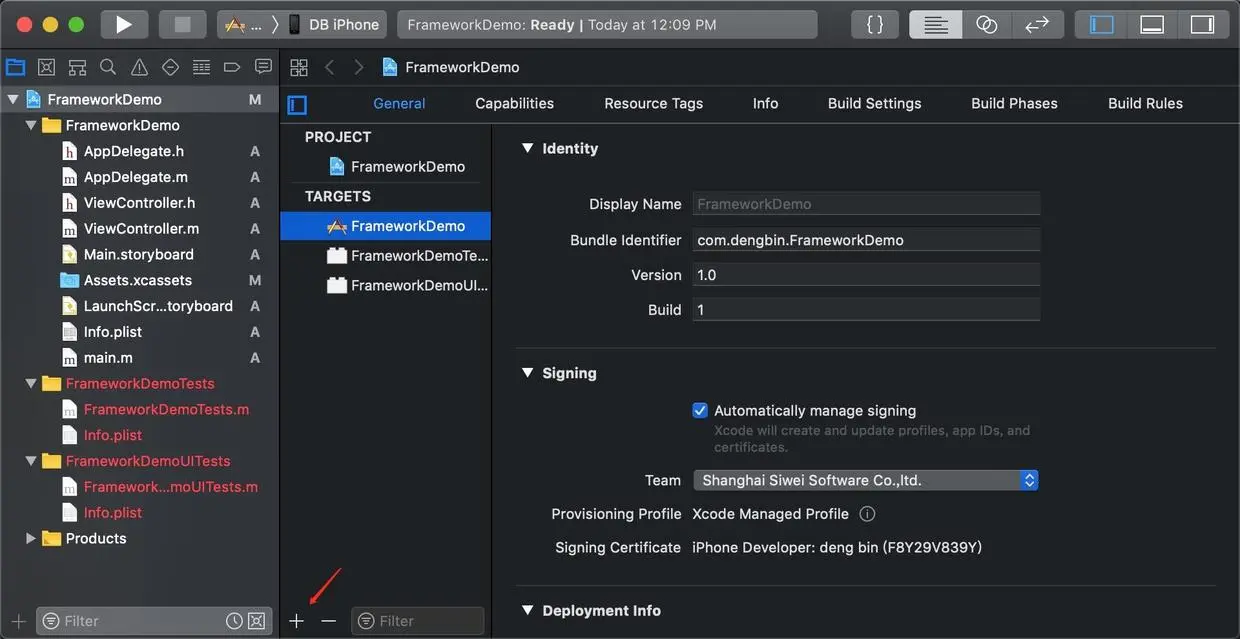Edit the Build number field

click(866, 310)
